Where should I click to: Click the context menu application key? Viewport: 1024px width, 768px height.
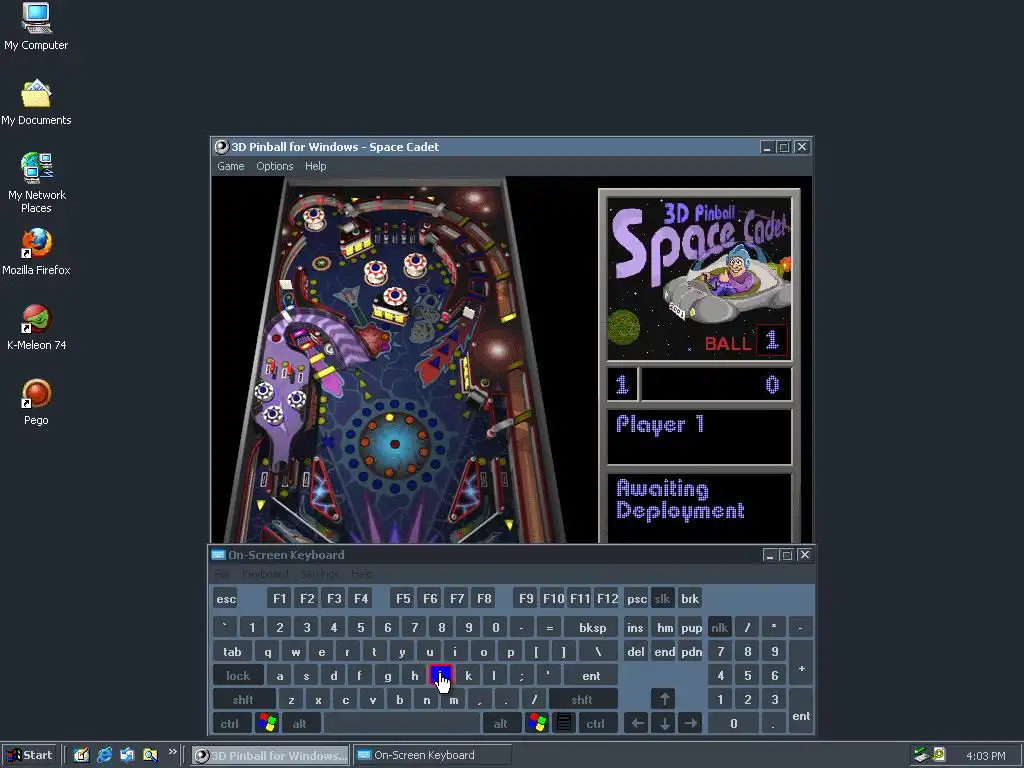click(564, 724)
